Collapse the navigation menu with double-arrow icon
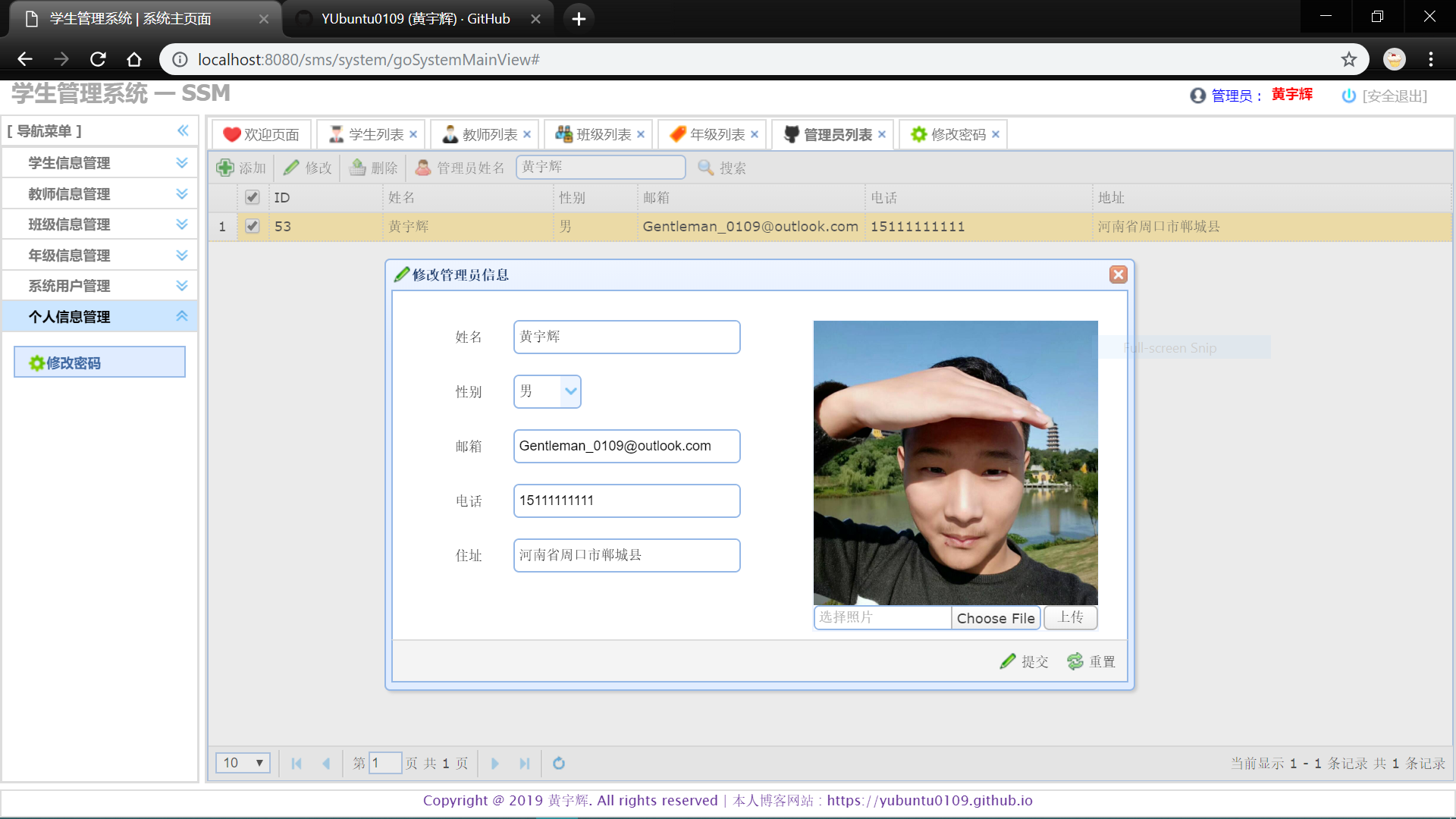 pyautogui.click(x=183, y=130)
